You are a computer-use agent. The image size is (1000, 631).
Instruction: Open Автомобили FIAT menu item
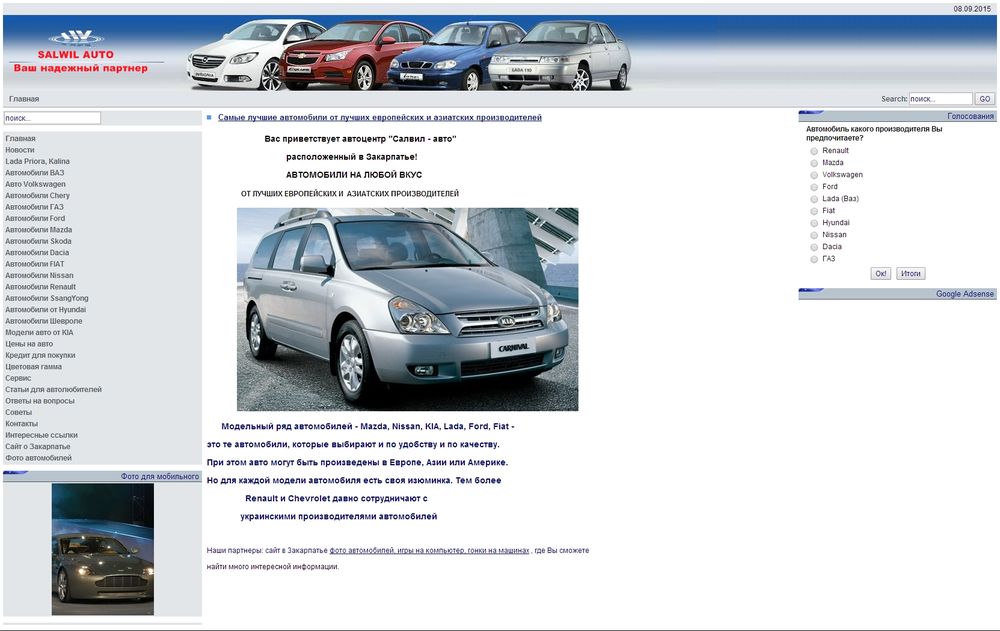[35, 264]
